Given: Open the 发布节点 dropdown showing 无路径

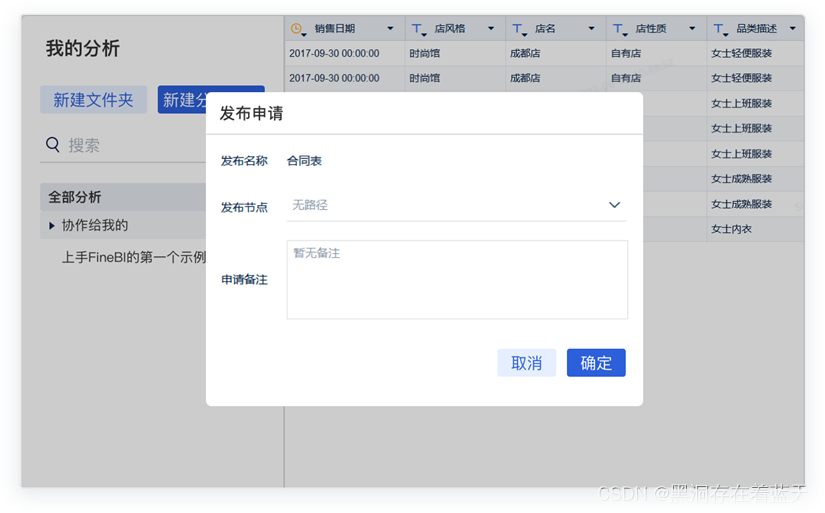Looking at the screenshot, I should 456,205.
